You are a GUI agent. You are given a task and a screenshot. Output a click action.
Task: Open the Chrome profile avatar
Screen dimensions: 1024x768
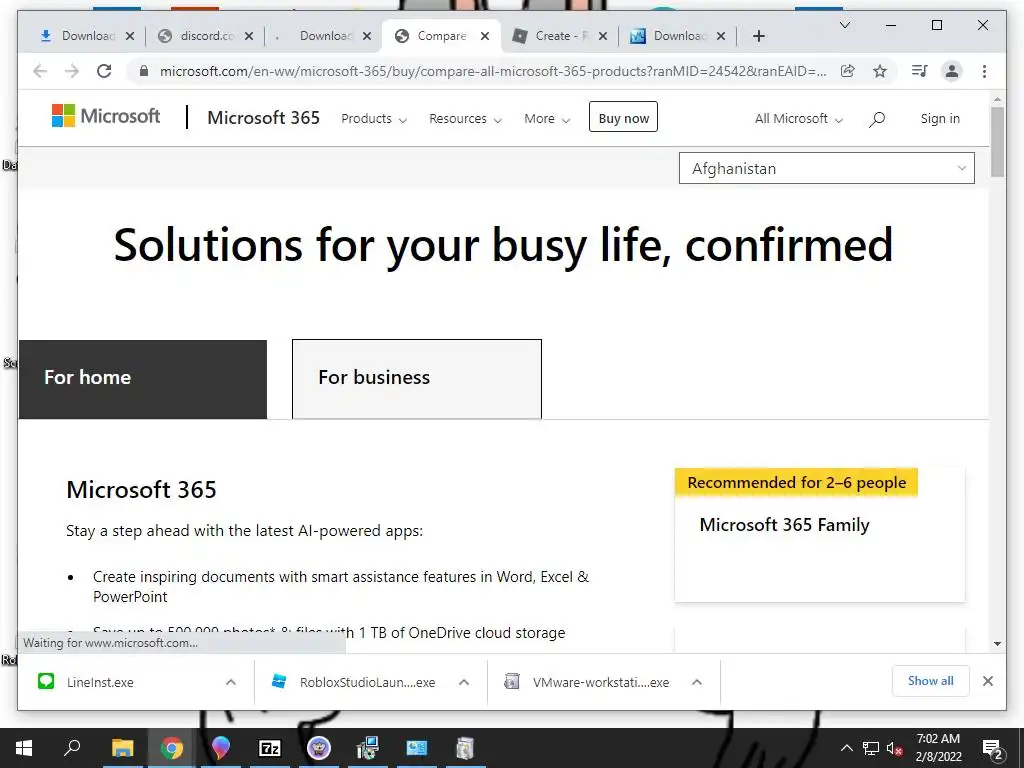[952, 71]
